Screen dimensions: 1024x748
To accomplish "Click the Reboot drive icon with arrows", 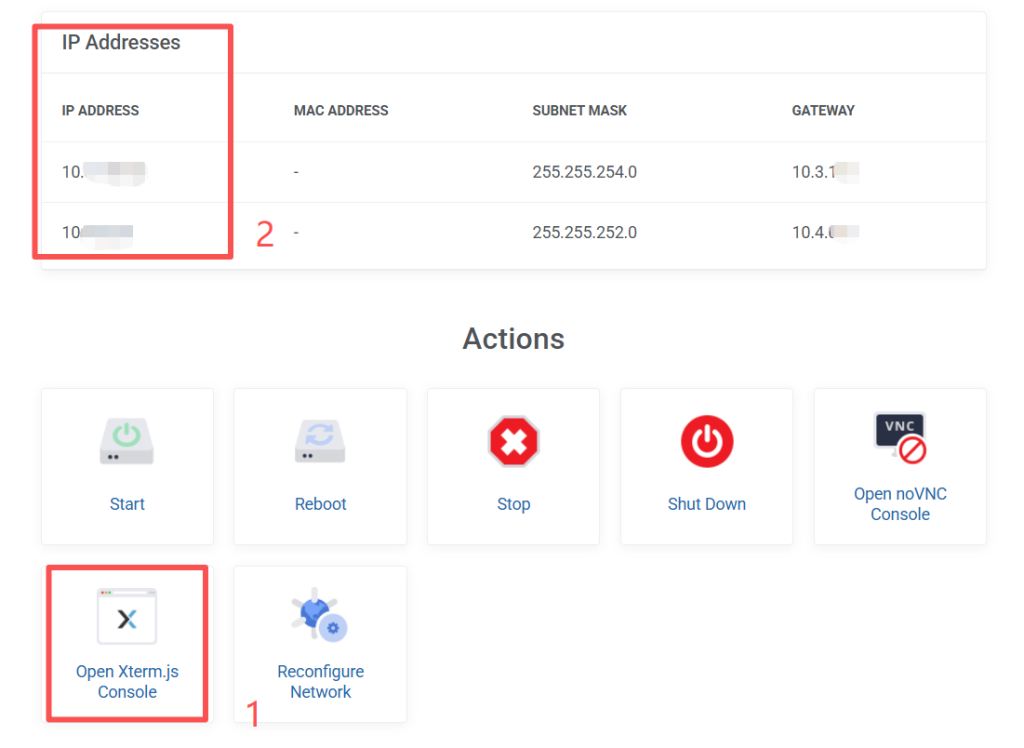I will 320,441.
